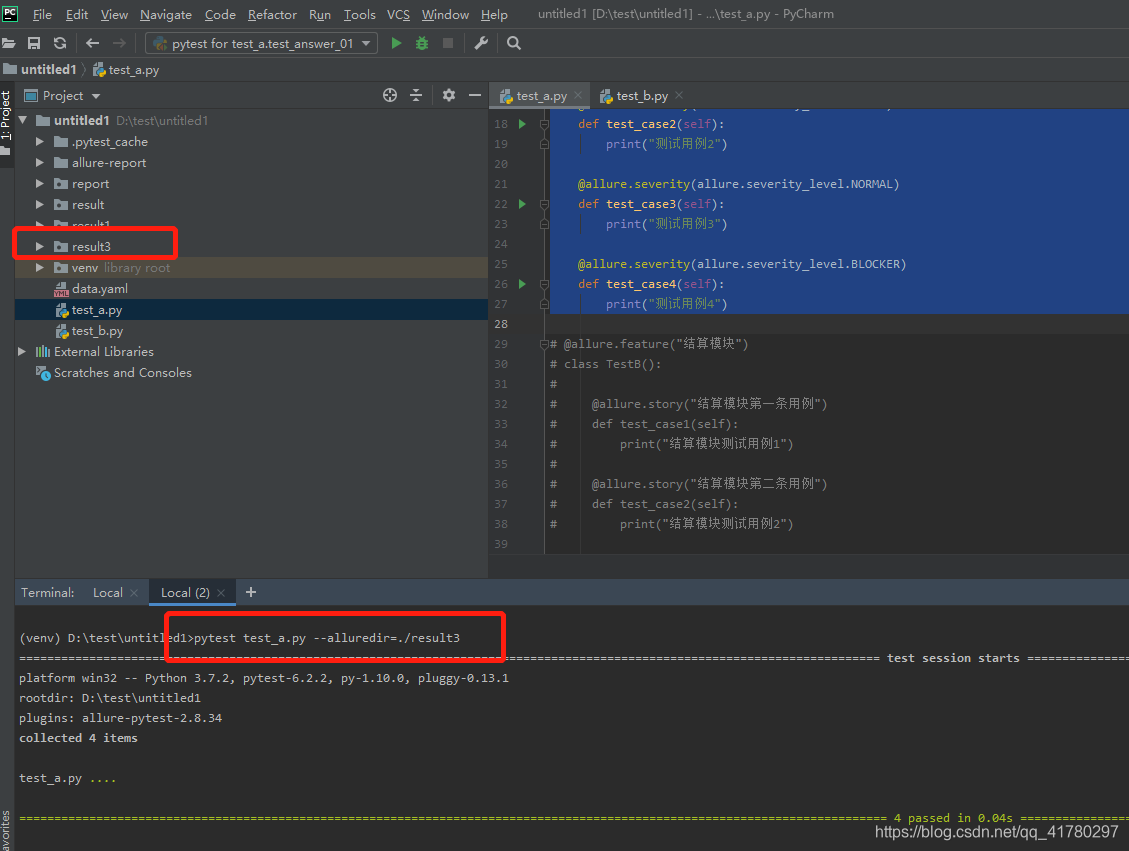The width and height of the screenshot is (1129, 851).
Task: Toggle the code fold marker at line 26
Action: pyautogui.click(x=544, y=284)
